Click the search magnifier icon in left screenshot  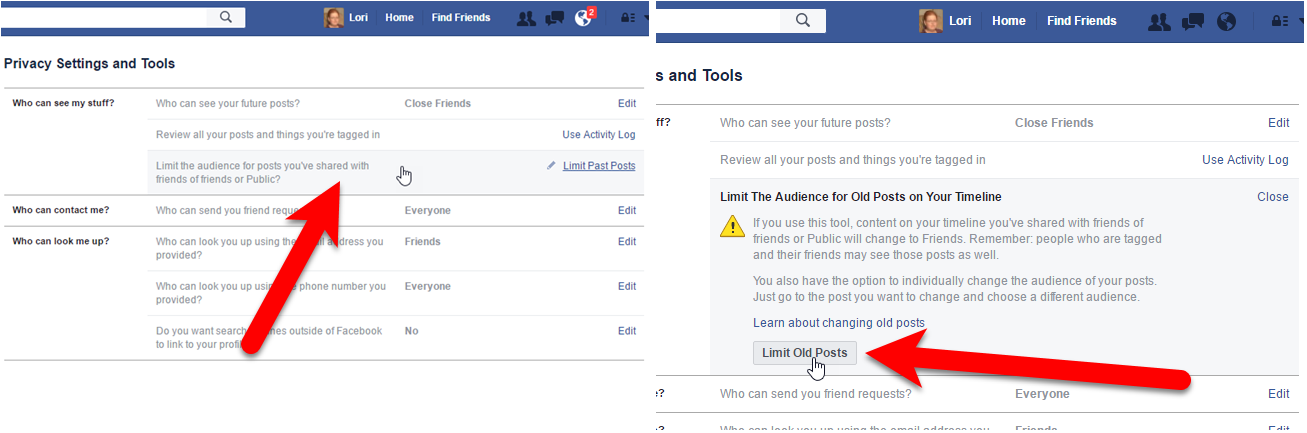(226, 17)
